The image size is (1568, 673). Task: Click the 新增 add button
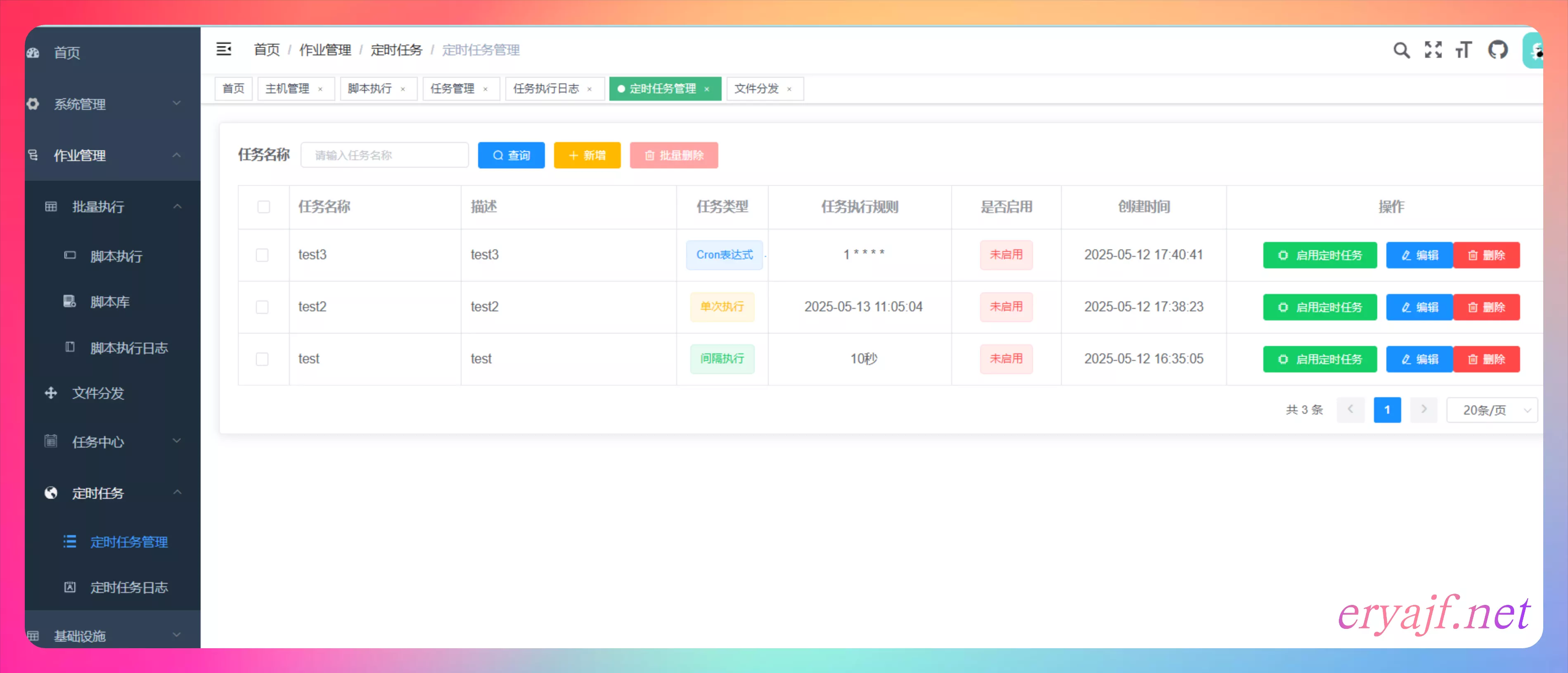587,155
